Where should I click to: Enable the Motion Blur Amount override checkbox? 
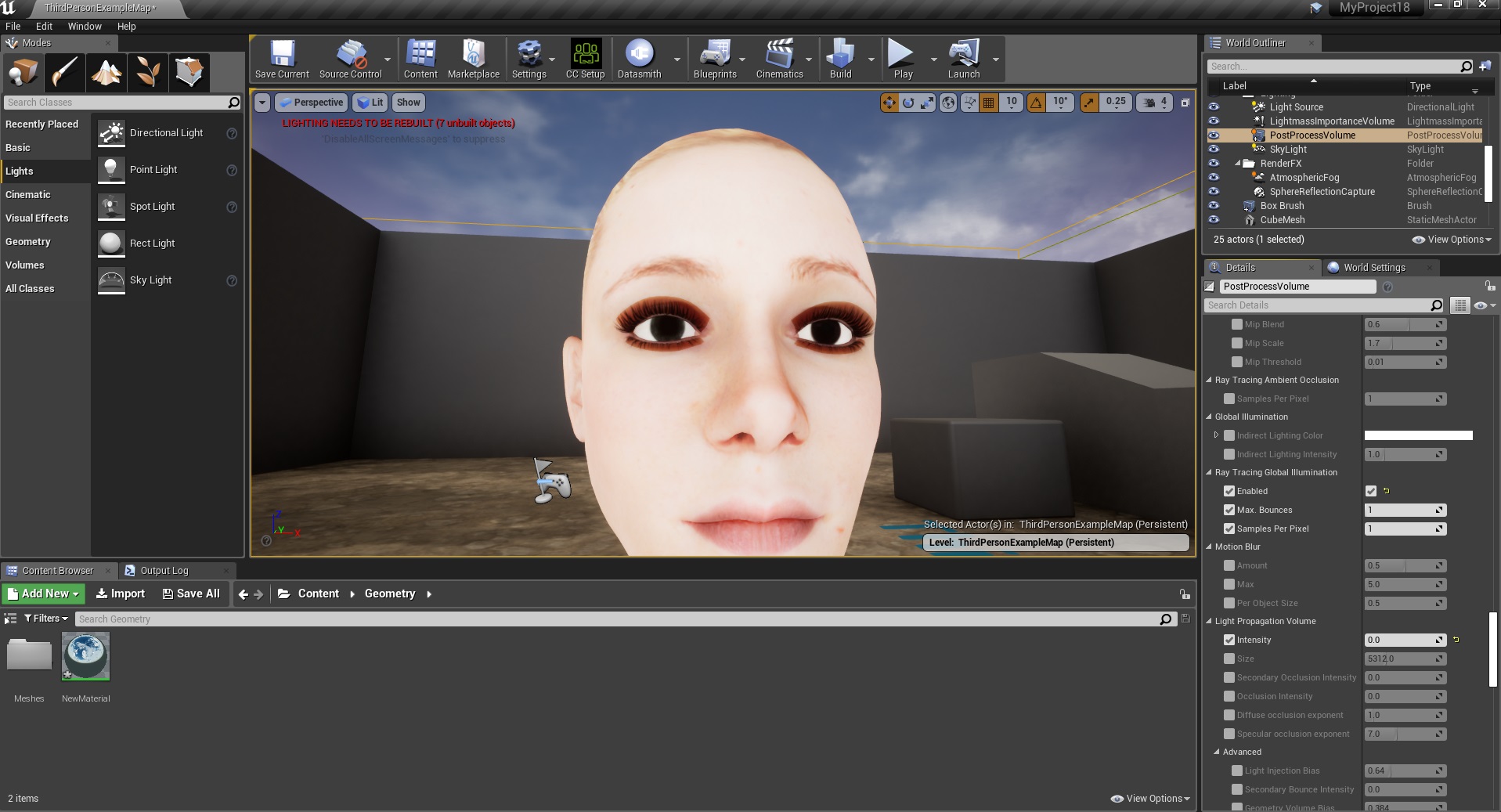coord(1229,565)
